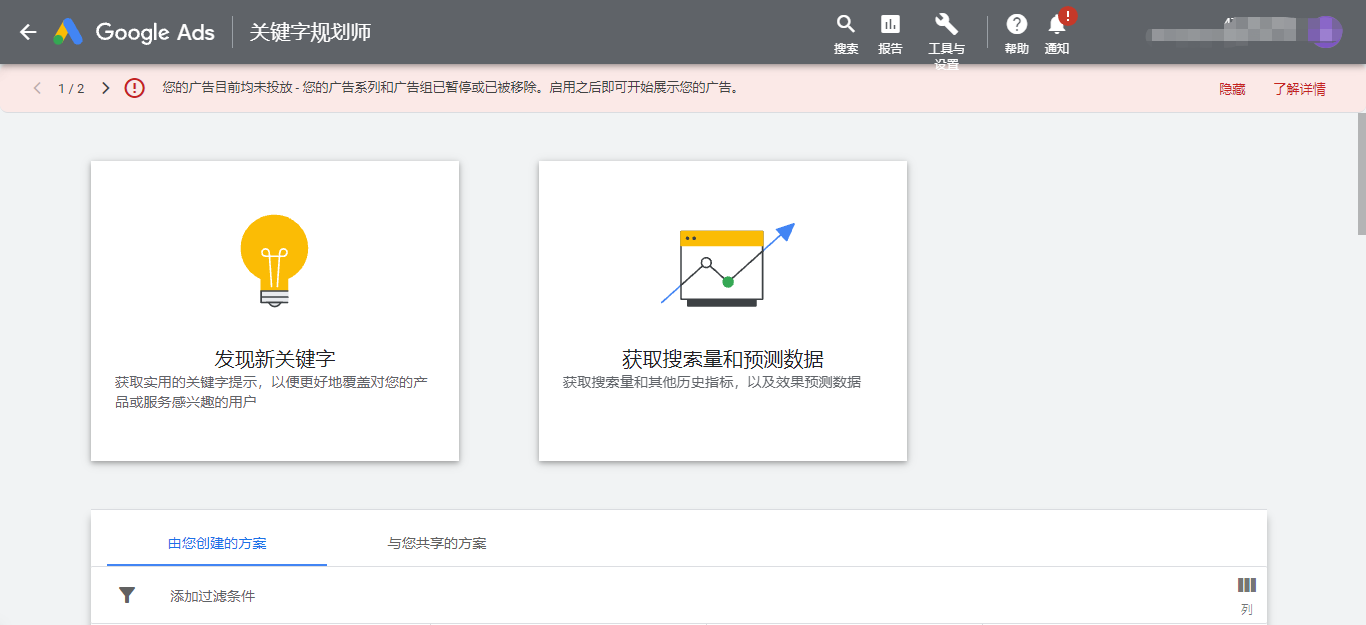Screen dimensions: 1366x625
Task: Open the 列 columns icon
Action: (x=1246, y=586)
